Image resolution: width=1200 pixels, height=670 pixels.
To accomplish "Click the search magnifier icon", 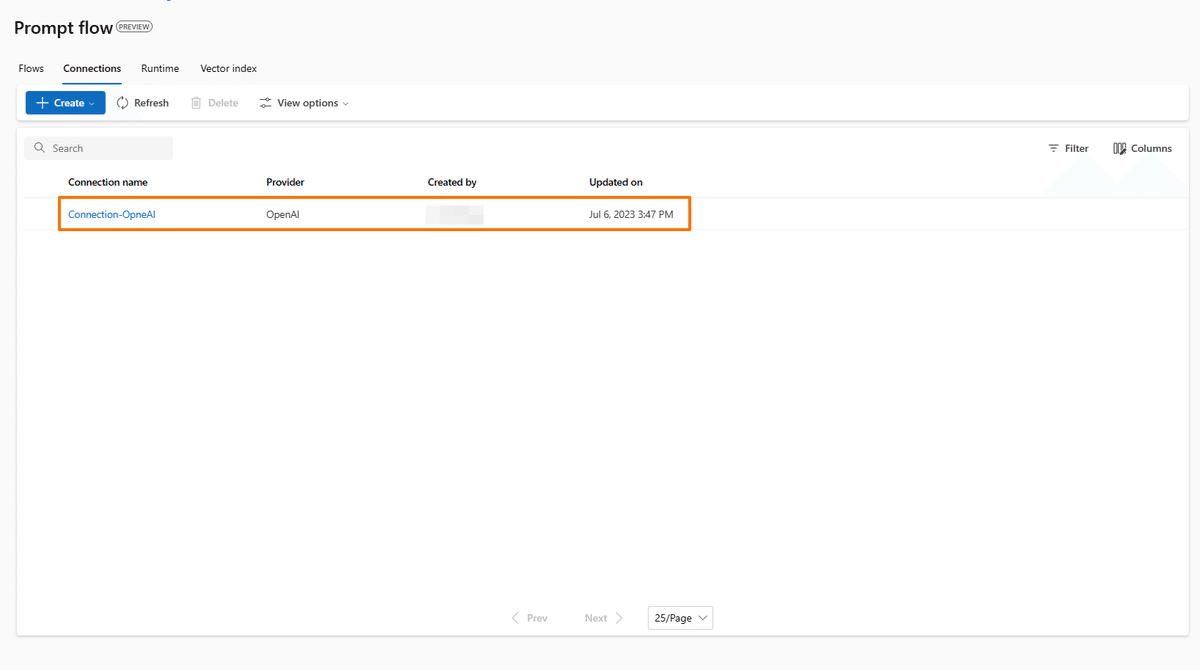I will 39,147.
